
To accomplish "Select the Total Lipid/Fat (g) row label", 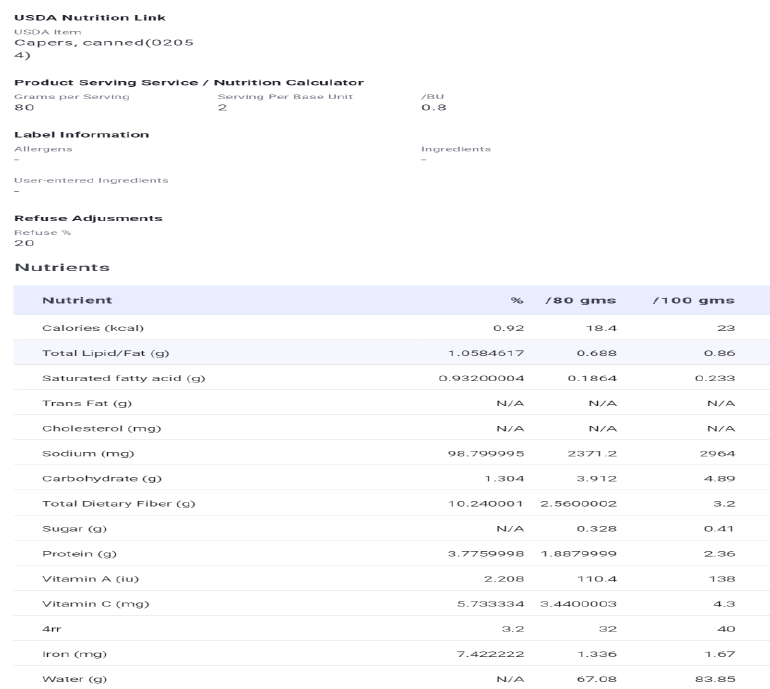I will [x=106, y=353].
